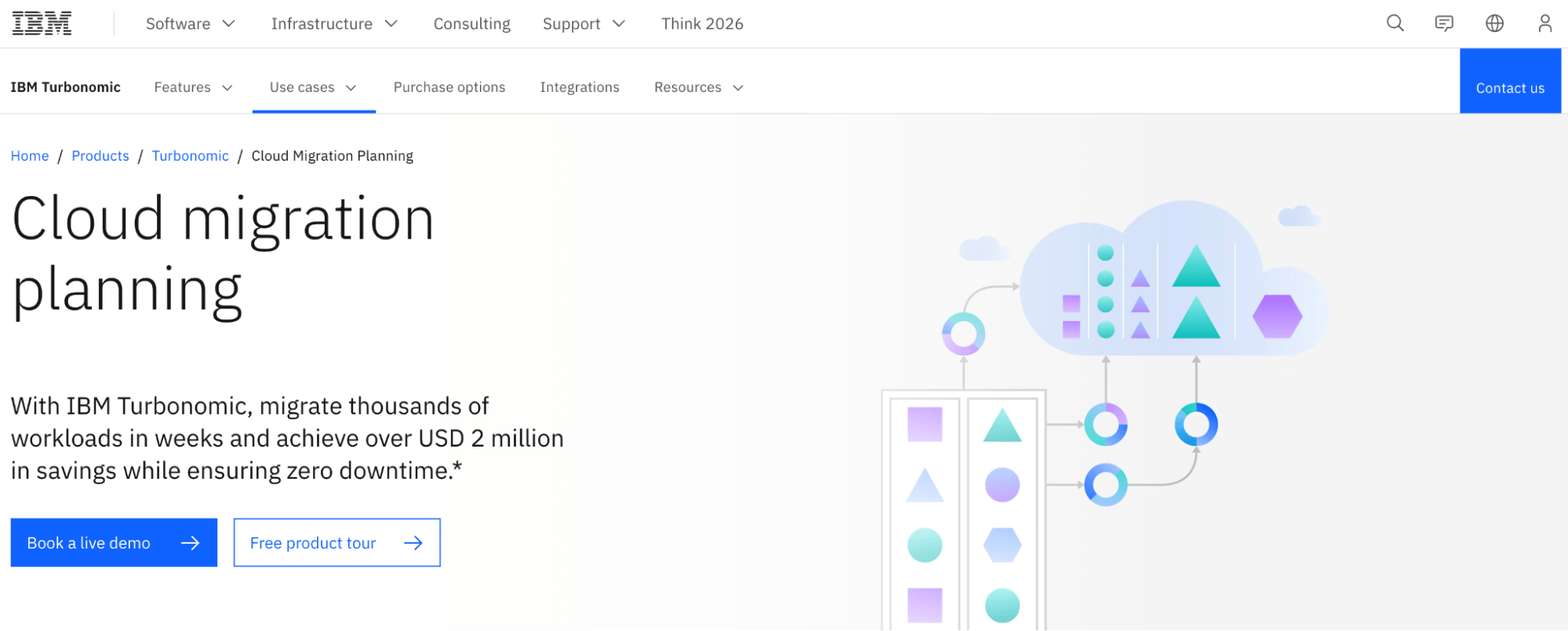Click the arrow on Book a live demo
This screenshot has width=1568, height=631.
[191, 543]
